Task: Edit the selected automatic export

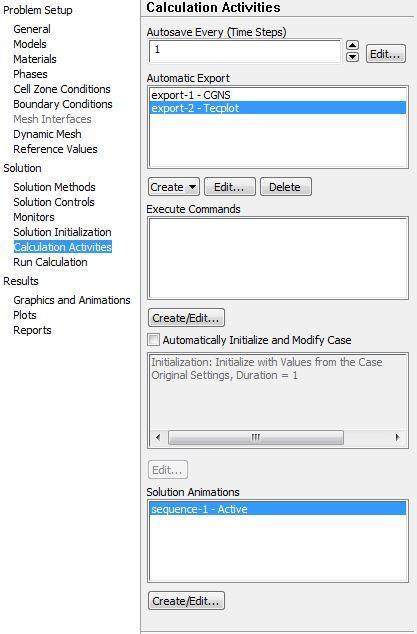Action: coord(230,187)
